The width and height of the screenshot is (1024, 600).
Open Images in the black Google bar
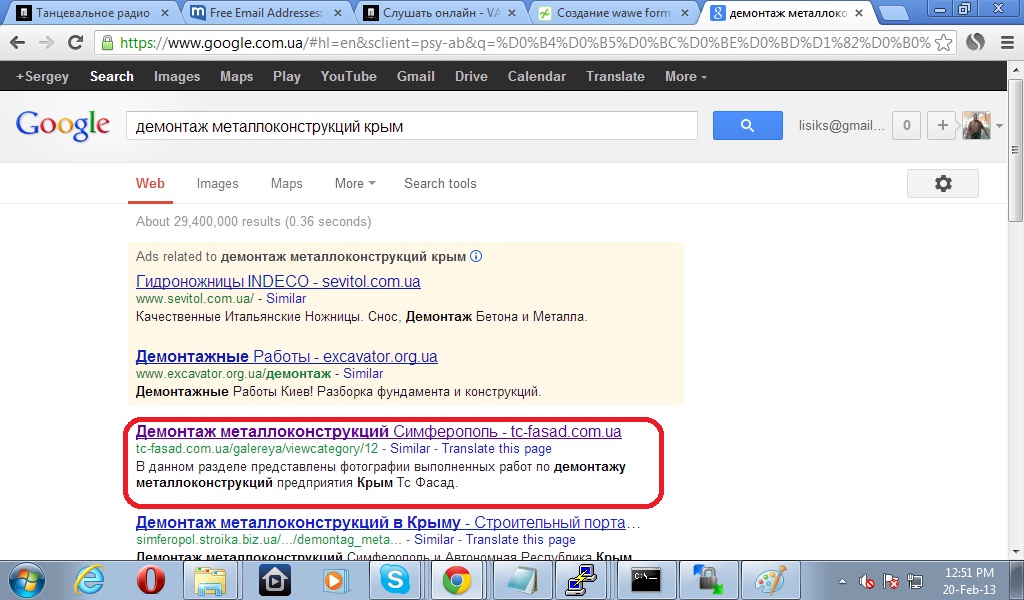pyautogui.click(x=177, y=76)
